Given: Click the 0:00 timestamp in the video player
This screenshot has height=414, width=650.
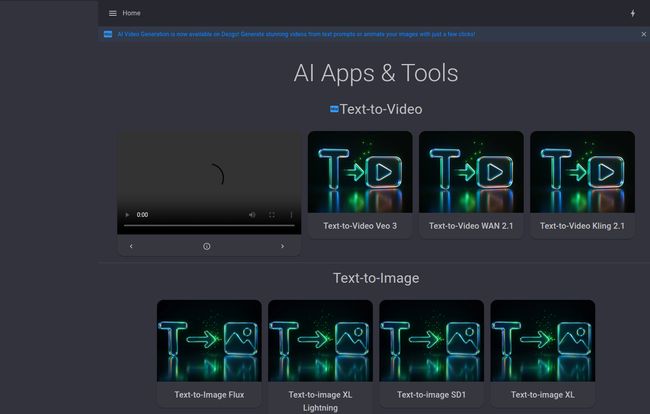Looking at the screenshot, I should [142, 215].
